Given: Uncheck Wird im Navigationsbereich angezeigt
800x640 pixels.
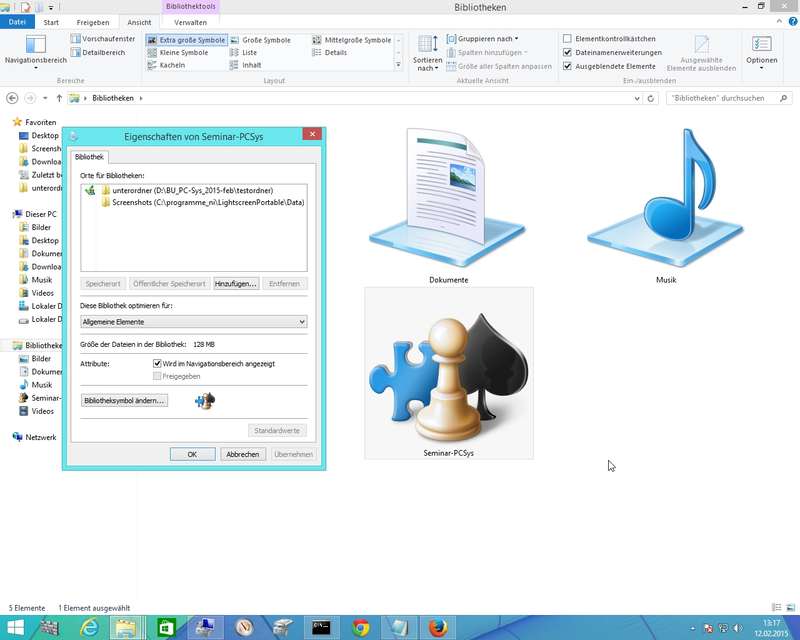Looking at the screenshot, I should pos(157,364).
